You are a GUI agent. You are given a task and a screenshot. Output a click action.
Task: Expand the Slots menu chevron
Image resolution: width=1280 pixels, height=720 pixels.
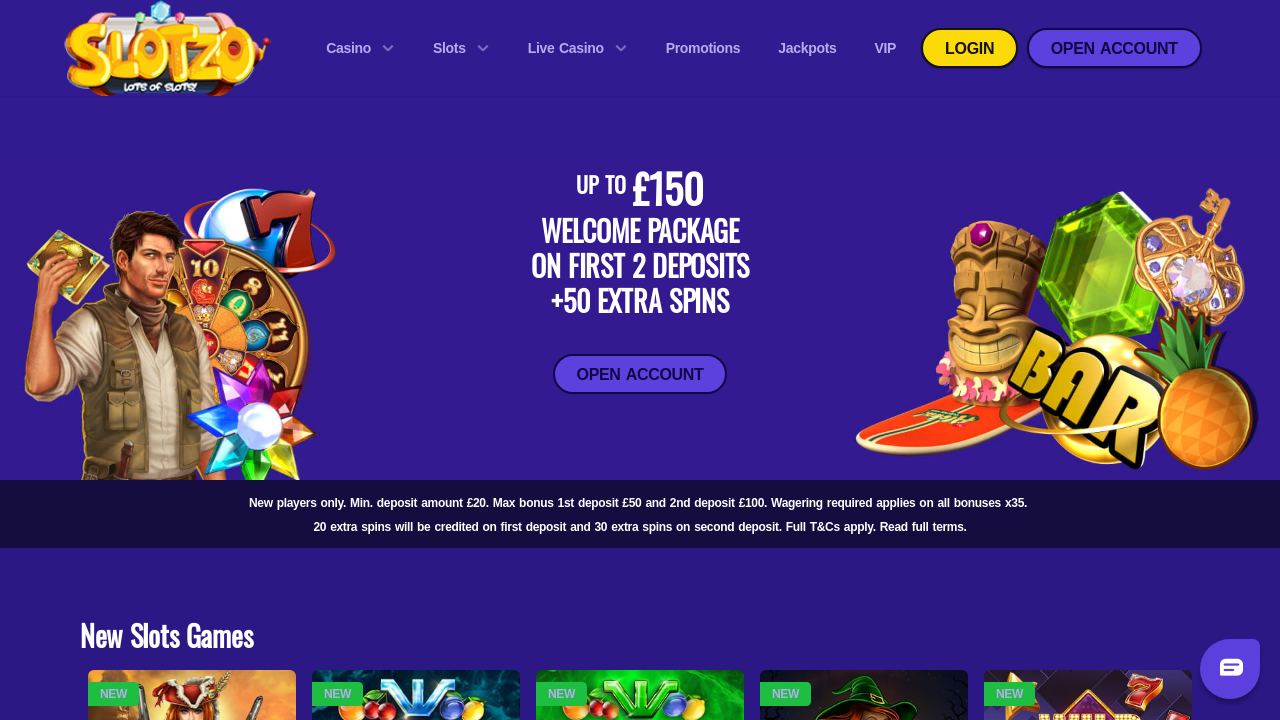[x=483, y=48]
